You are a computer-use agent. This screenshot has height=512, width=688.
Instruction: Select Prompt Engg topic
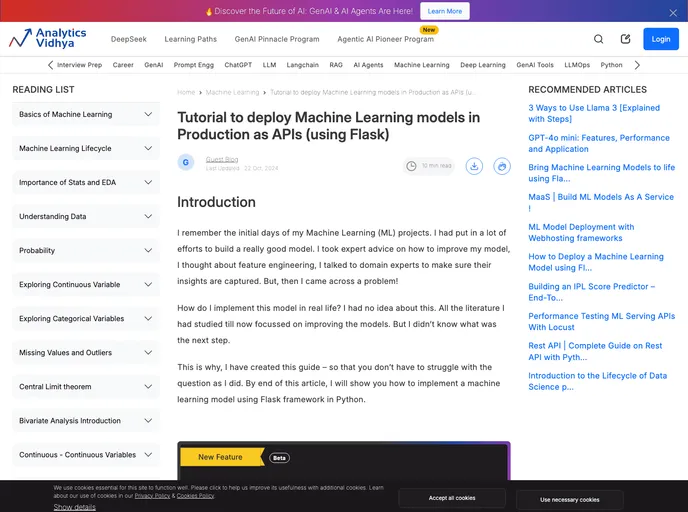click(x=194, y=65)
